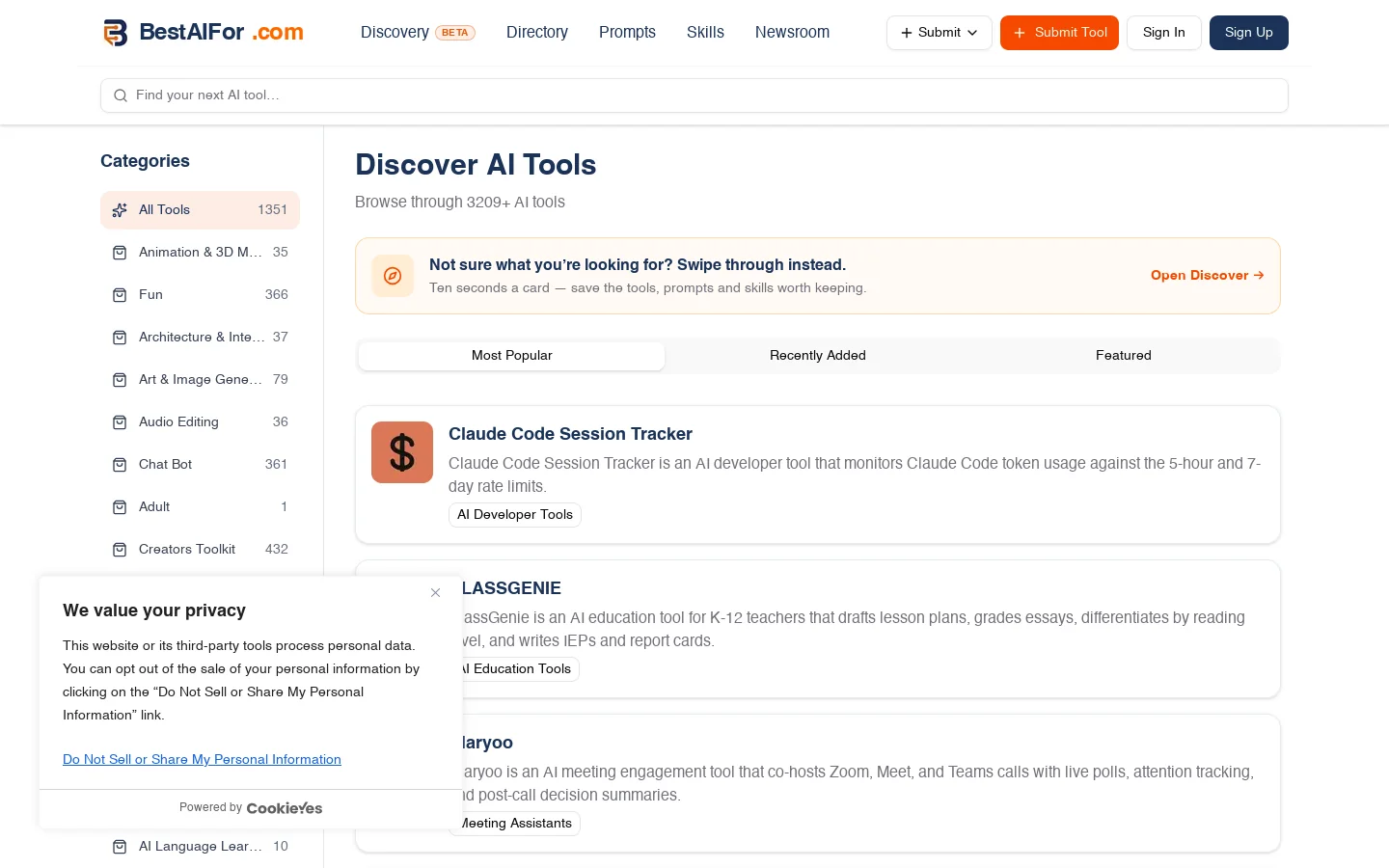Go to the Skills page

[x=705, y=32]
